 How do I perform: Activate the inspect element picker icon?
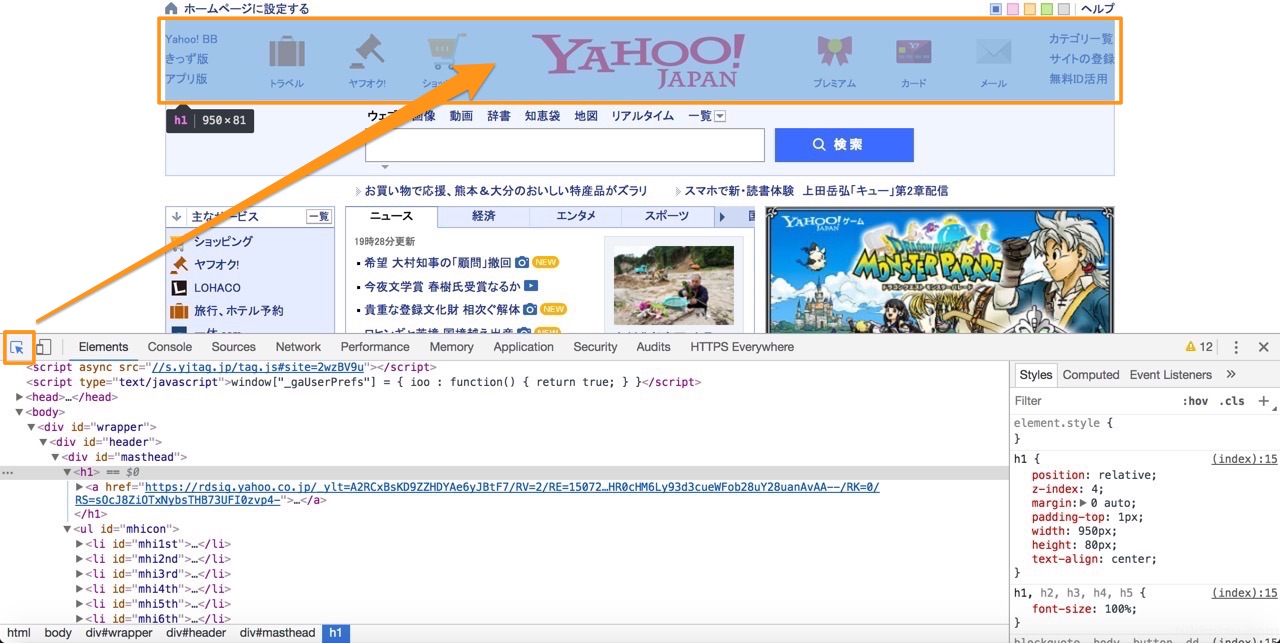pyautogui.click(x=17, y=347)
